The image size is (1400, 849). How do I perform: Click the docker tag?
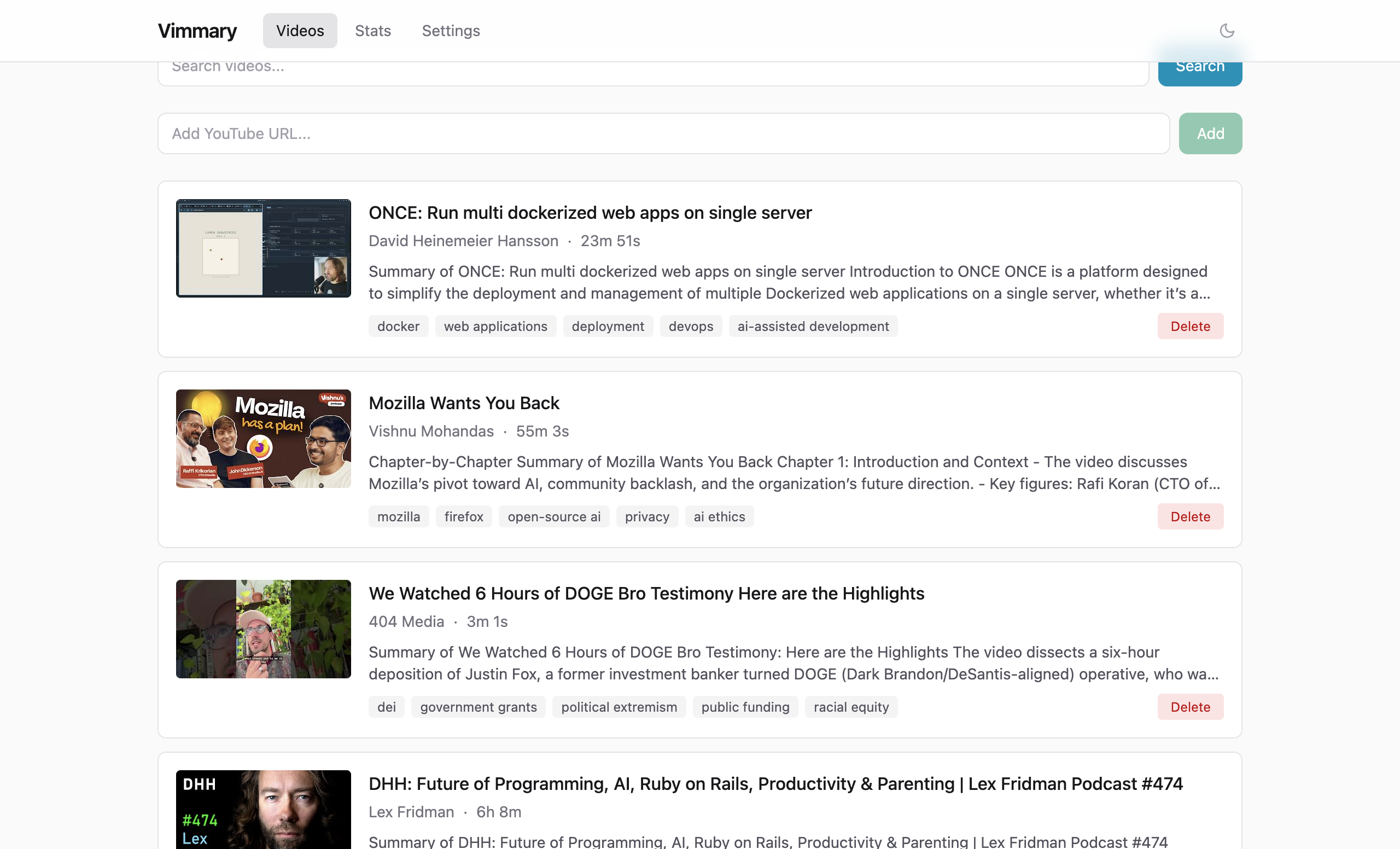click(x=398, y=325)
